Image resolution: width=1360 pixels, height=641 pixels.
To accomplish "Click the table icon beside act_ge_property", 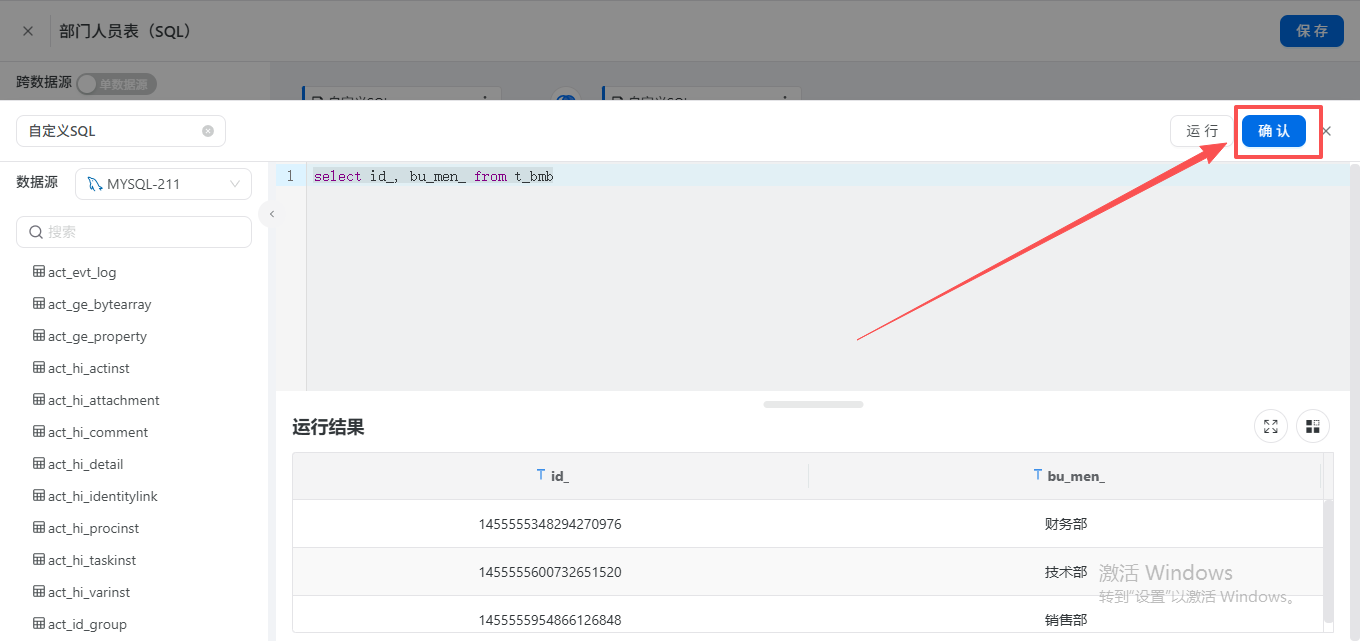I will 39,336.
